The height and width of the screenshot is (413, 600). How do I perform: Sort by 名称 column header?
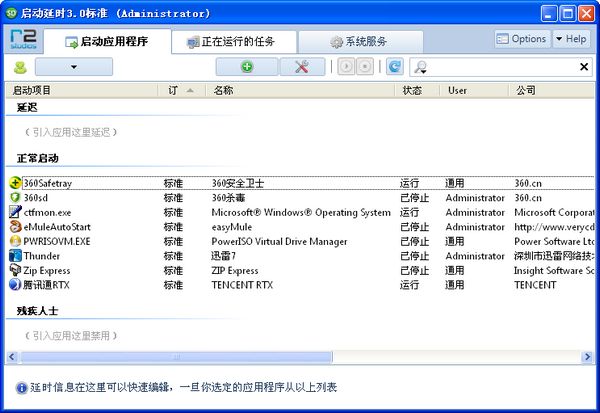click(x=300, y=90)
